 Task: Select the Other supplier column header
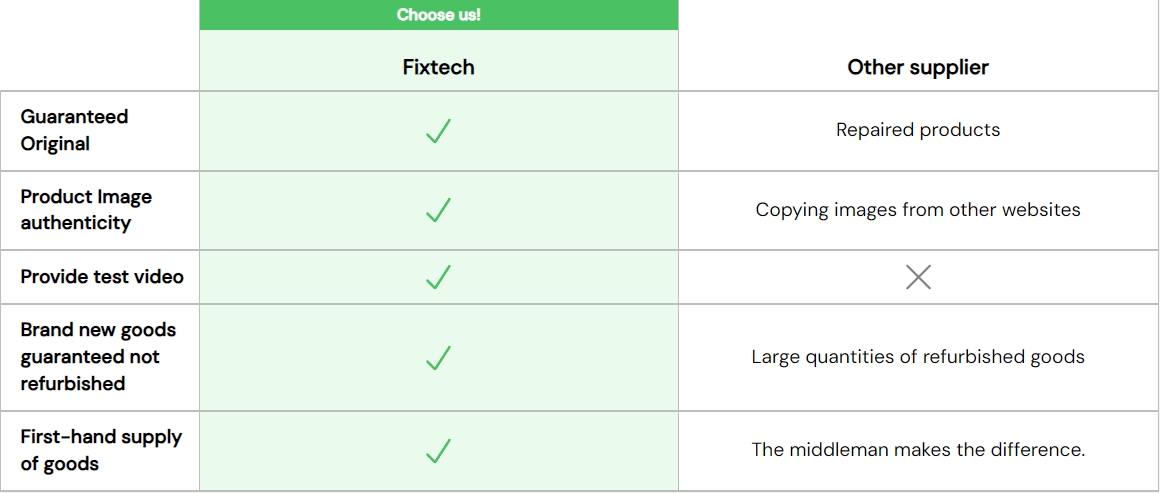click(x=918, y=67)
